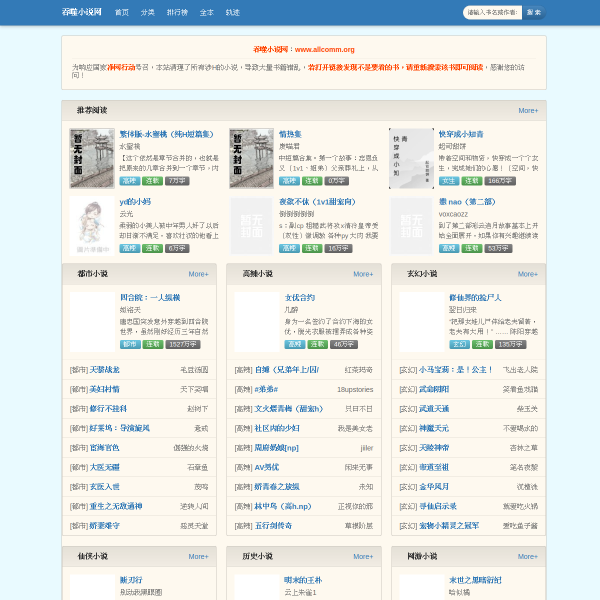Open the 末世之黑暗纪 title in 网游小说
The height and width of the screenshot is (600, 600).
[475, 580]
